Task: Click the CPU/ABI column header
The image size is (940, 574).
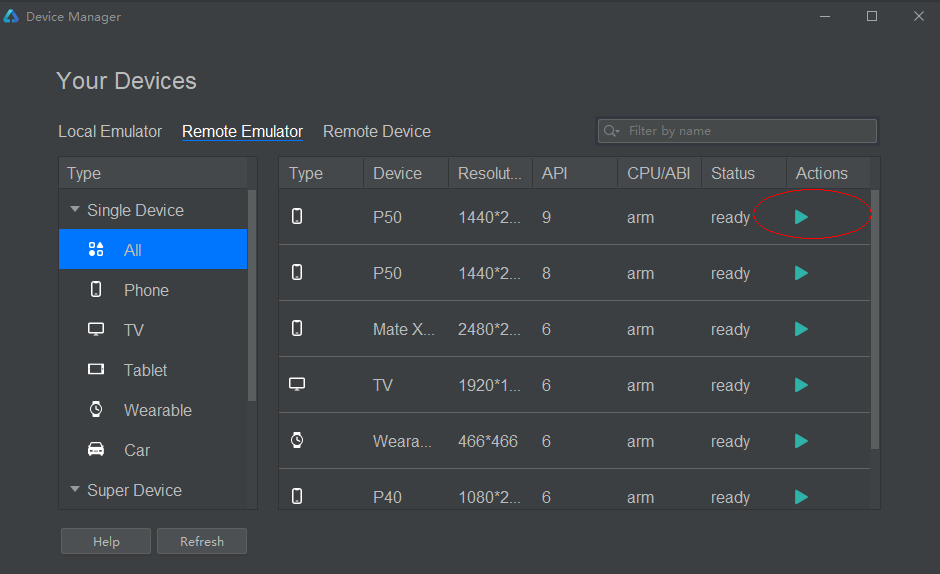Action: (659, 173)
